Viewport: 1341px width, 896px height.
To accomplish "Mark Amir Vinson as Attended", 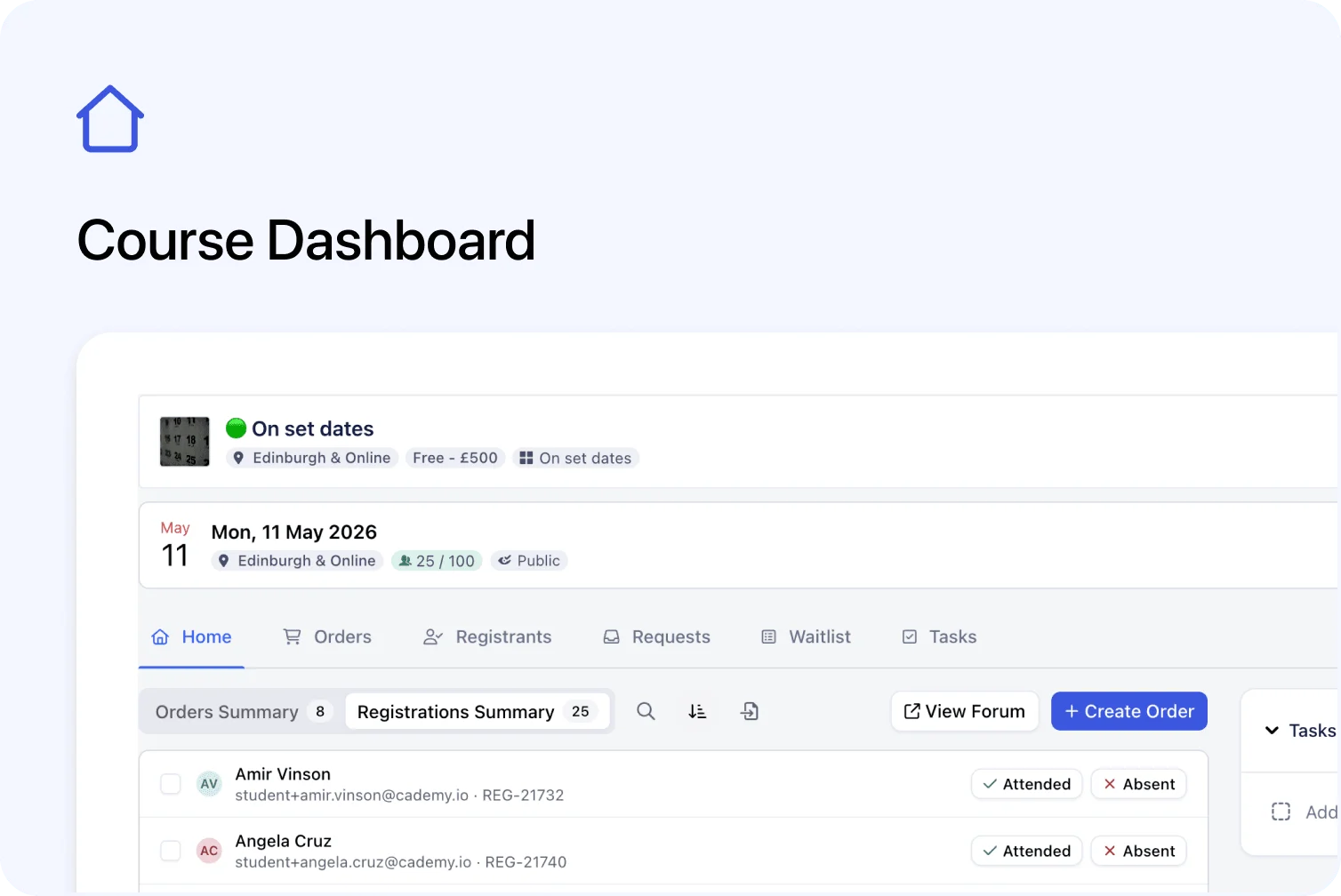I will pos(1027,784).
